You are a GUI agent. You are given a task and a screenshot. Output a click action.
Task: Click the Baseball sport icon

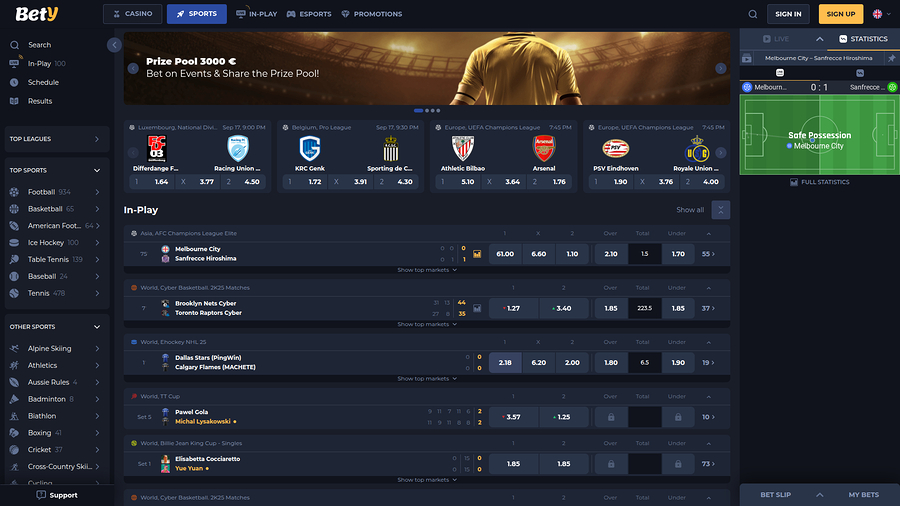click(x=14, y=276)
